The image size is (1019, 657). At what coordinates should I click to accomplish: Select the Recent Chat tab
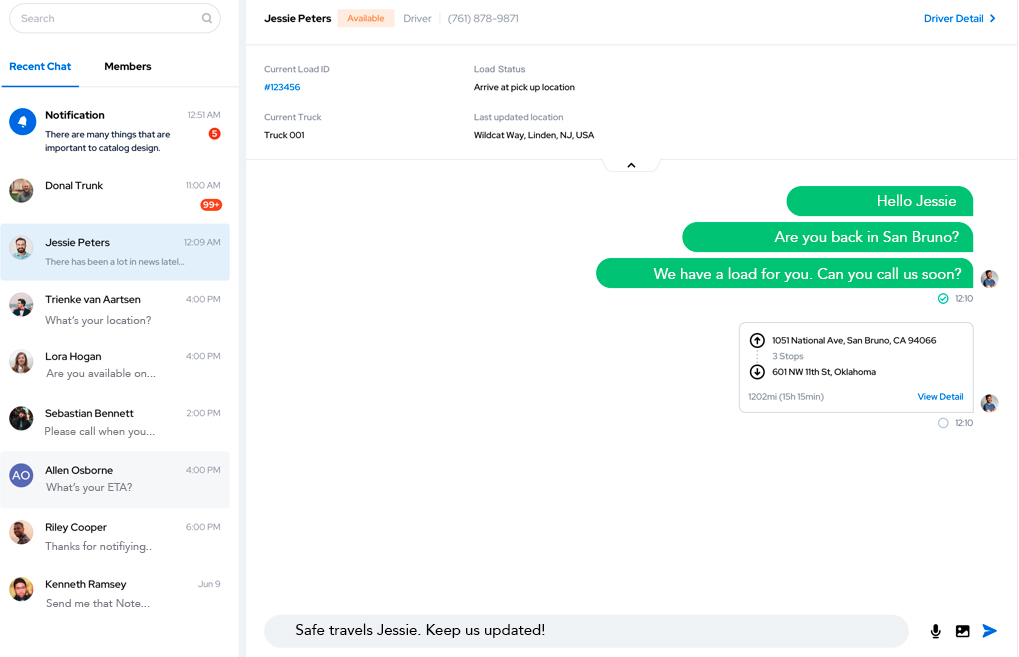40,67
